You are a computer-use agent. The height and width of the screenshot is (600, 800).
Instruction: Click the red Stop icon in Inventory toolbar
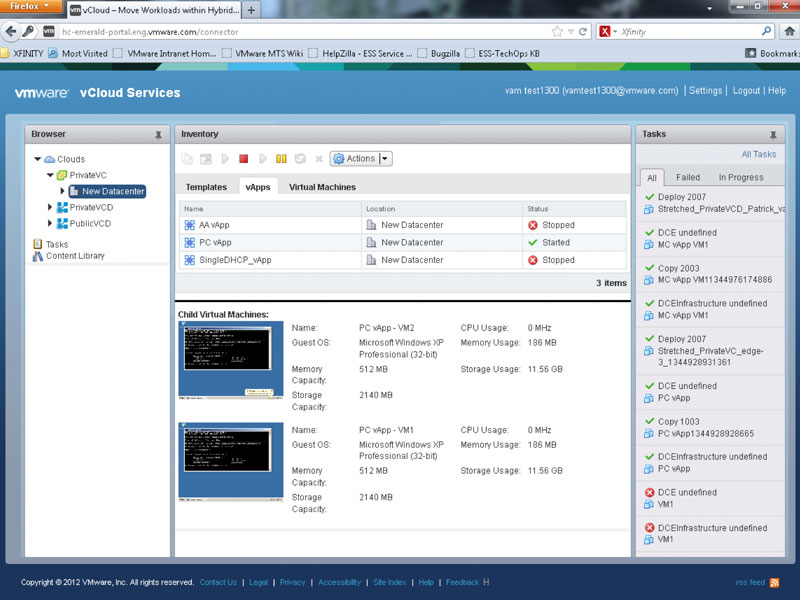pos(243,159)
